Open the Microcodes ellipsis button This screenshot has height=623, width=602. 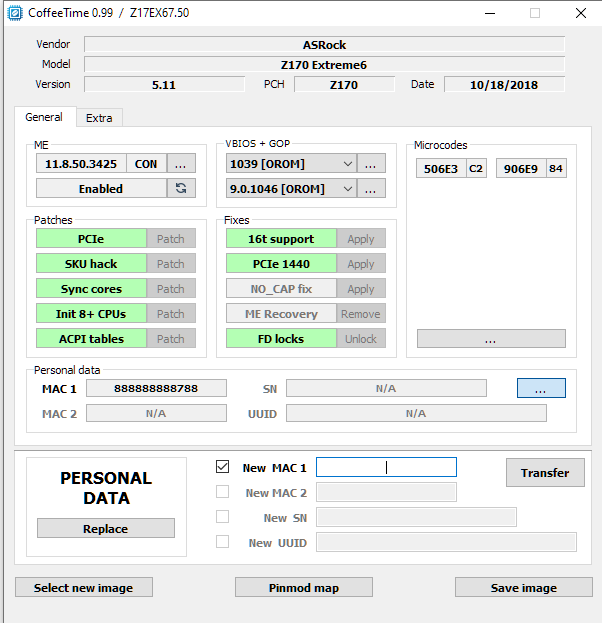tap(491, 339)
